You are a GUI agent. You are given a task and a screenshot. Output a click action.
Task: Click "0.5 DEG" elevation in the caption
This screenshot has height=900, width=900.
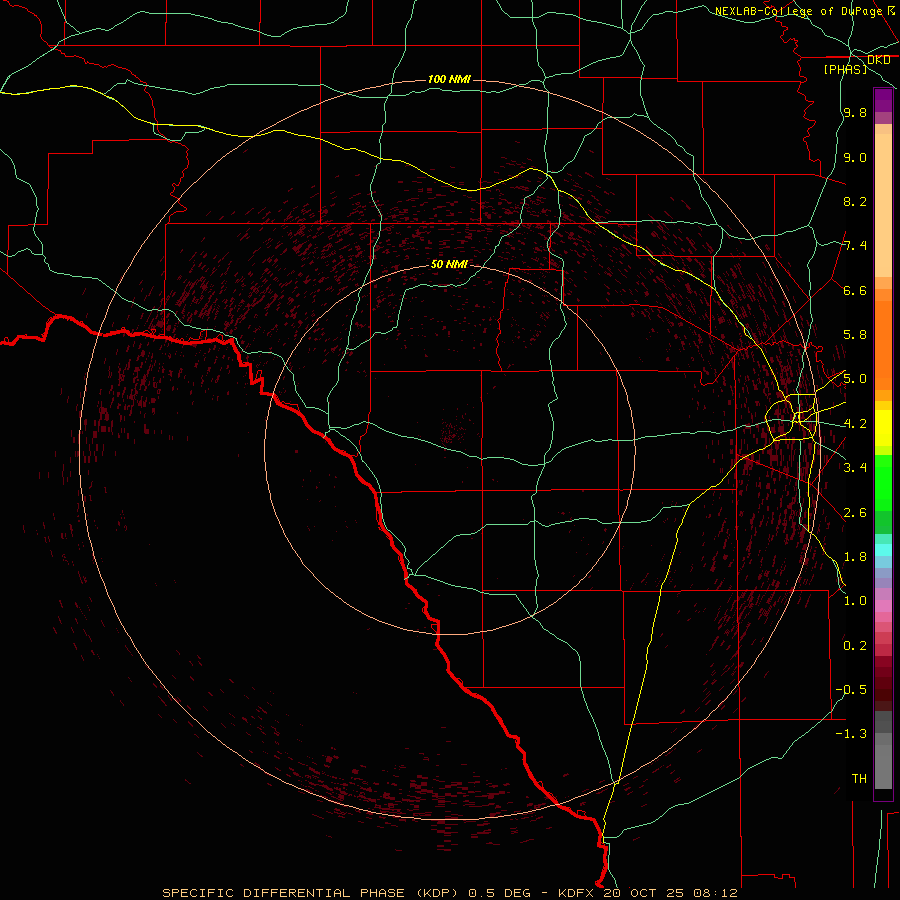tap(499, 893)
